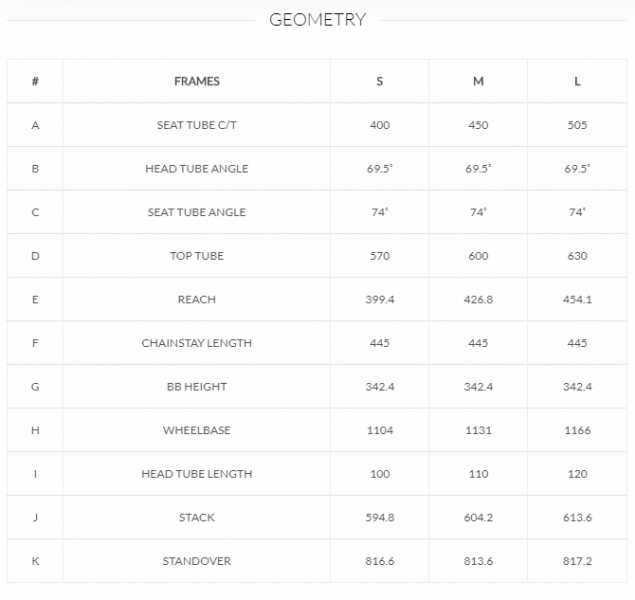Select the REACH row label

(x=196, y=299)
